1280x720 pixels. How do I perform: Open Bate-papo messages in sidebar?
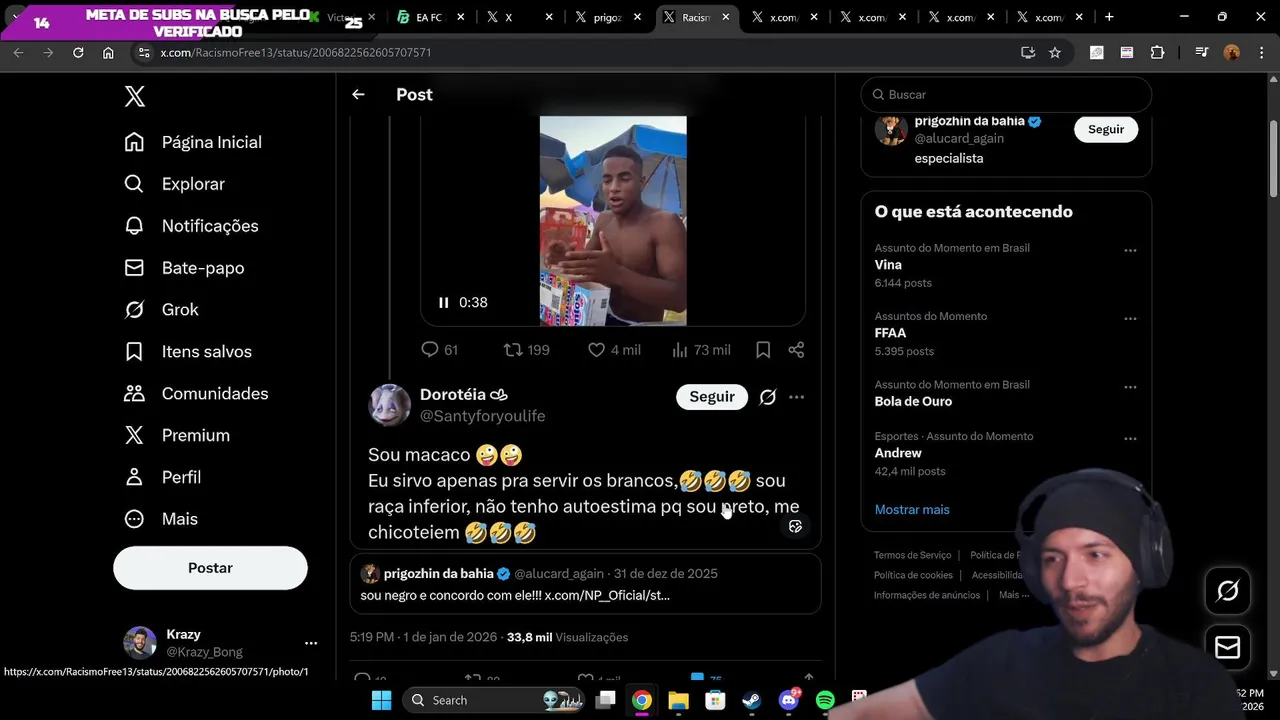click(184, 268)
